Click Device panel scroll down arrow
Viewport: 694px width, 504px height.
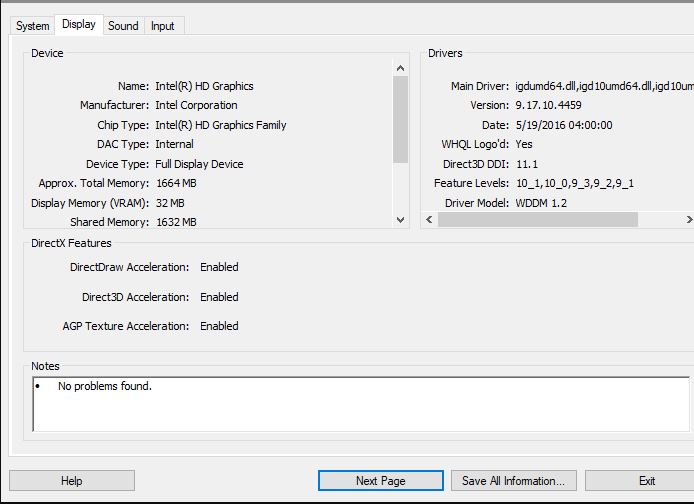click(x=401, y=219)
